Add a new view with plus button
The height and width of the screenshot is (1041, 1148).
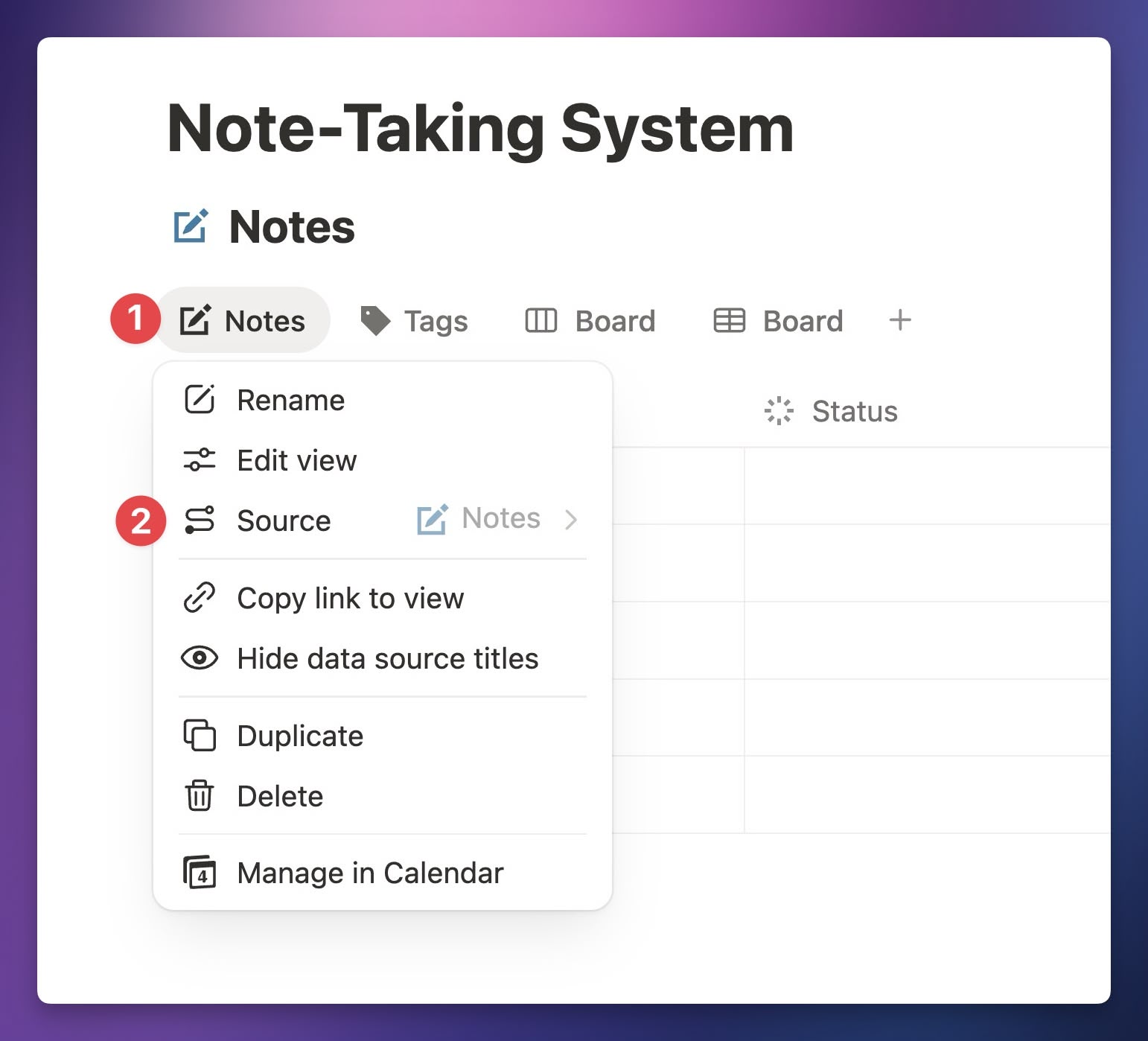coord(900,320)
